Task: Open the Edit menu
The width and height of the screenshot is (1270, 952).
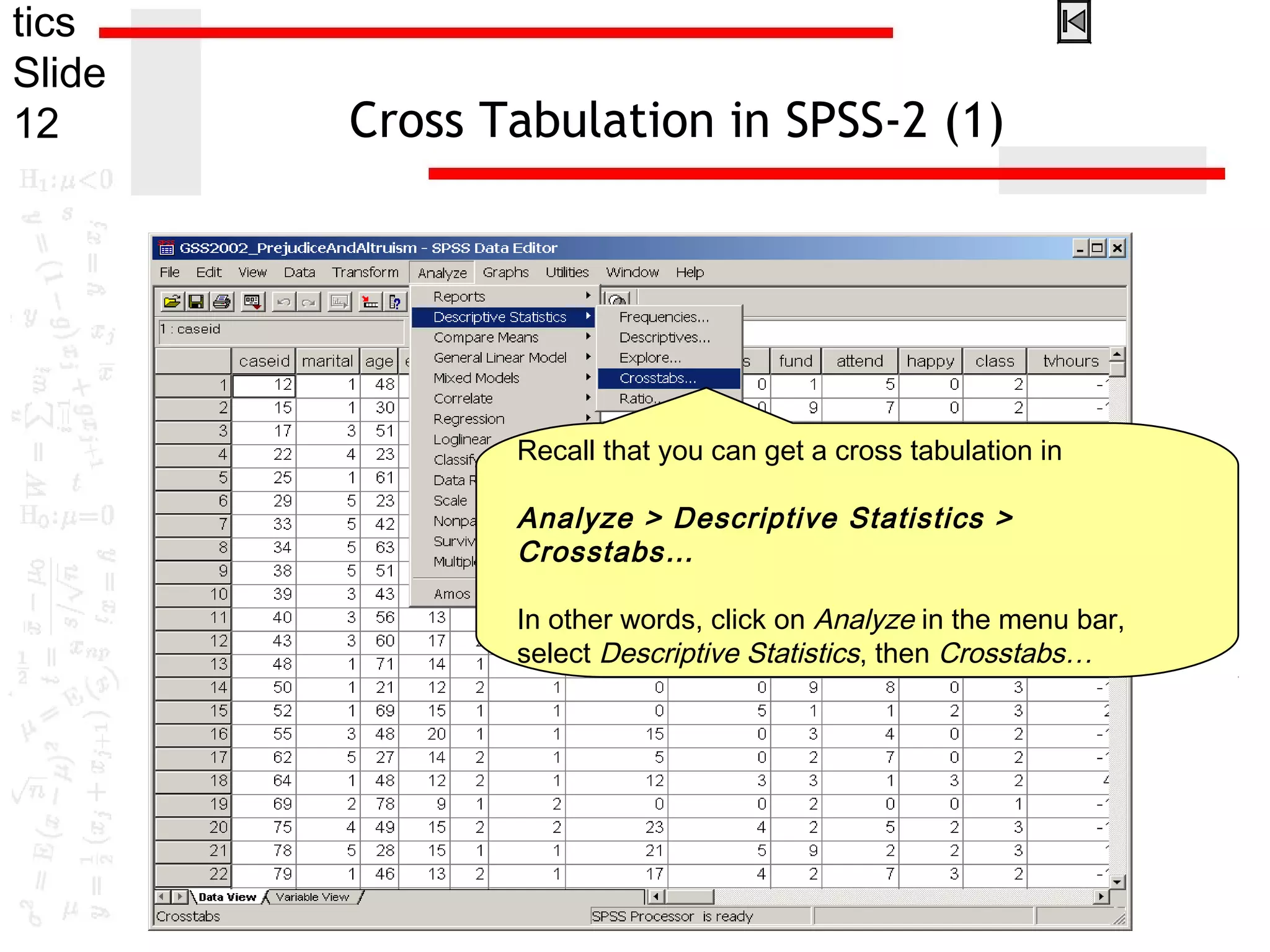Action: [x=209, y=272]
